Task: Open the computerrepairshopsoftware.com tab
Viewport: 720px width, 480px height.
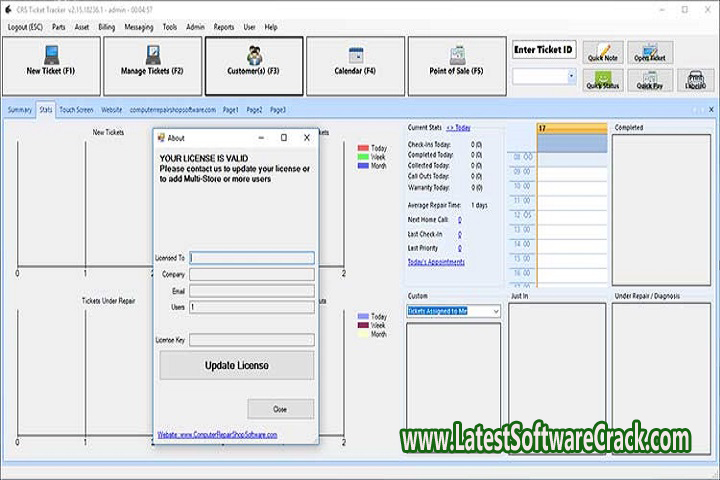Action: tap(173, 110)
